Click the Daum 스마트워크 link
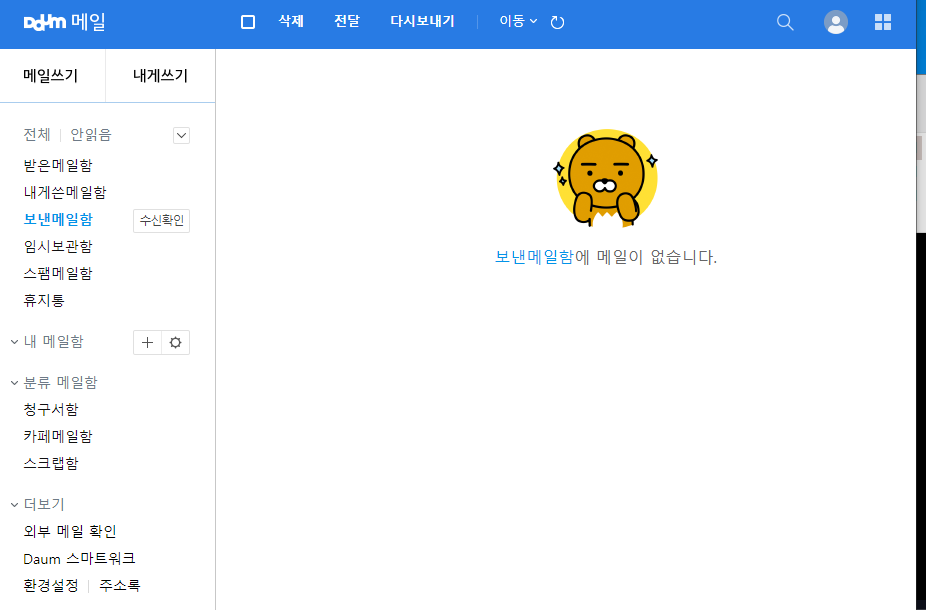Screen dimensions: 926x610 79,559
